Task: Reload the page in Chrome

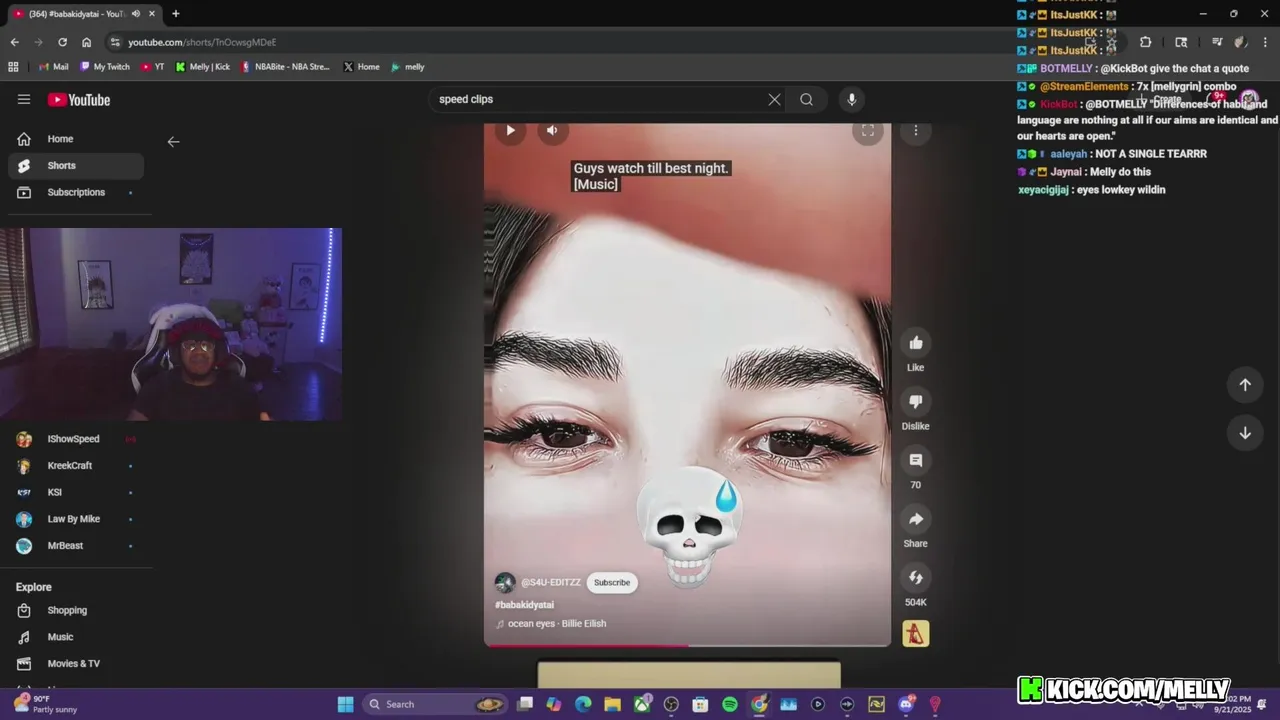Action: pyautogui.click(x=62, y=42)
